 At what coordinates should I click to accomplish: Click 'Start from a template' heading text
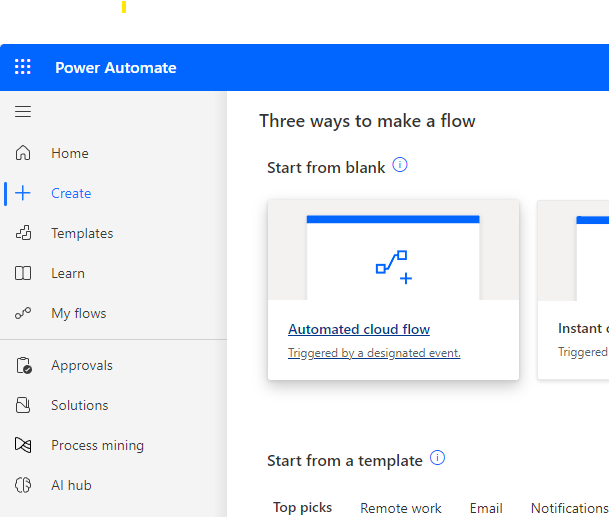click(345, 461)
